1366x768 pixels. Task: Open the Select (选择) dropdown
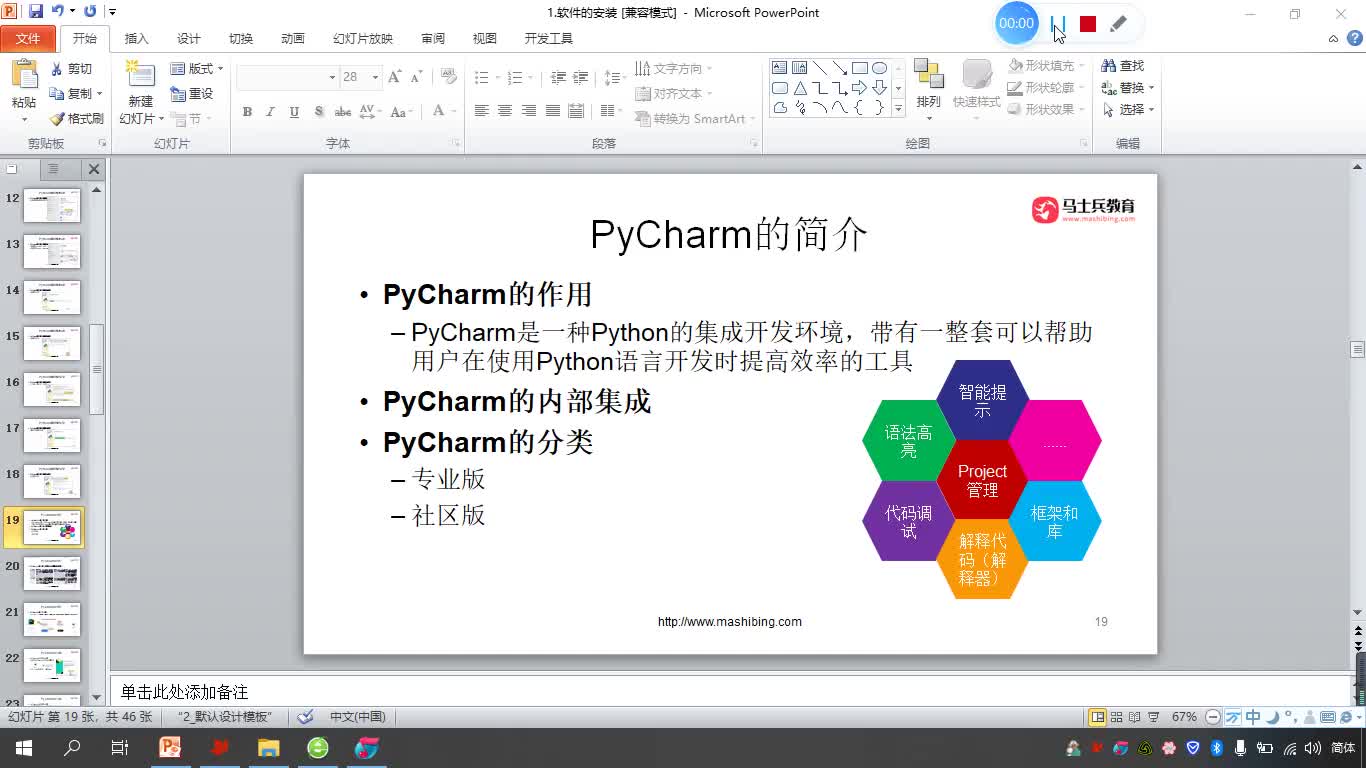(x=1128, y=110)
